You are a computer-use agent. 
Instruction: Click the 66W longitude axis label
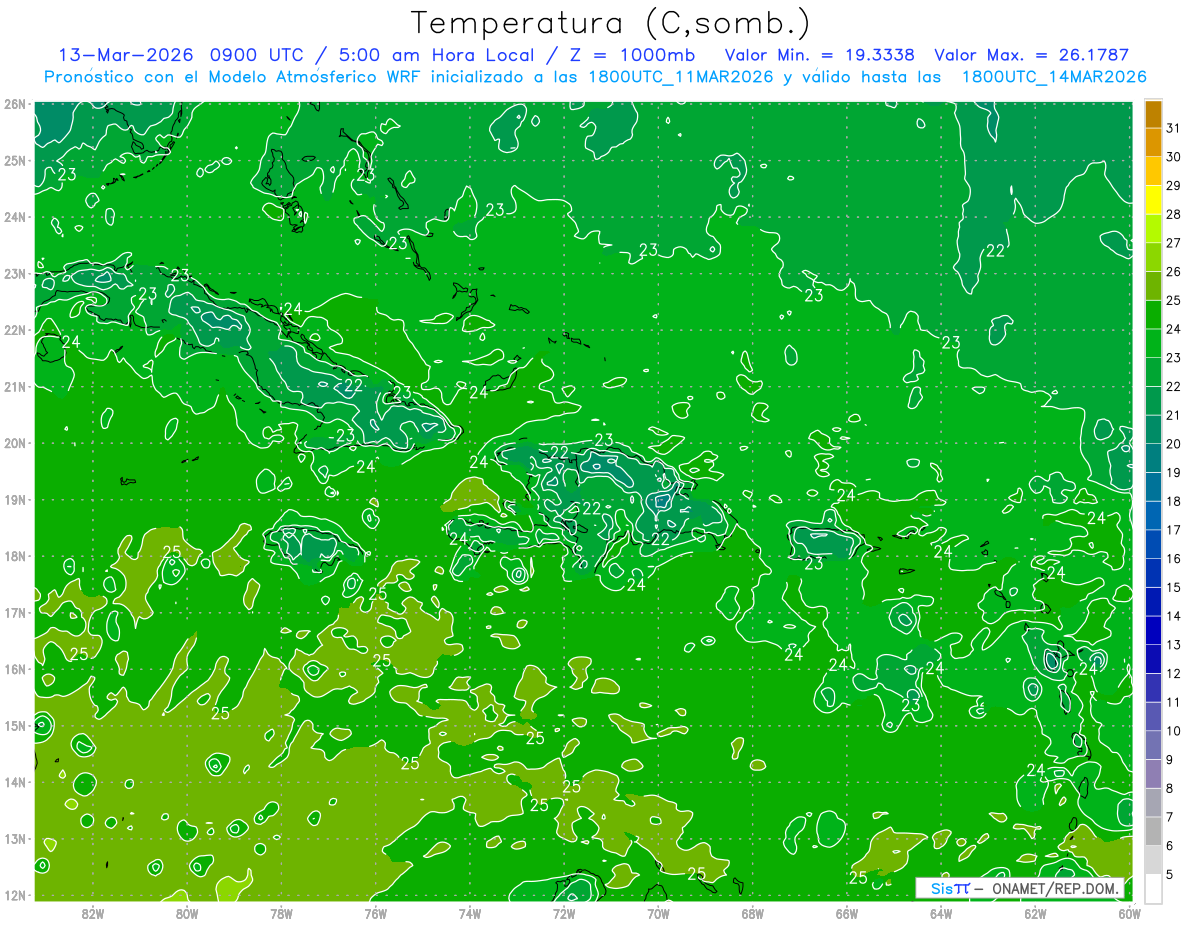[x=846, y=912]
